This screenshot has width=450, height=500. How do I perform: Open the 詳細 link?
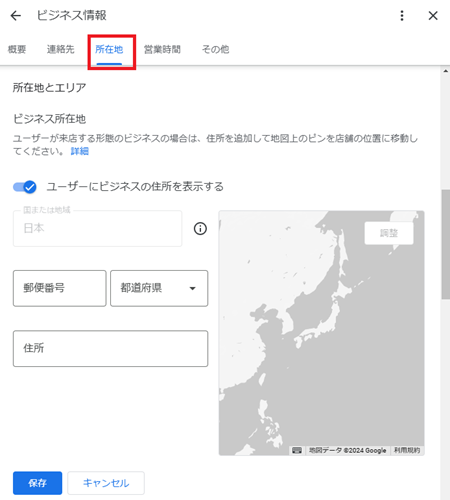pyautogui.click(x=80, y=151)
